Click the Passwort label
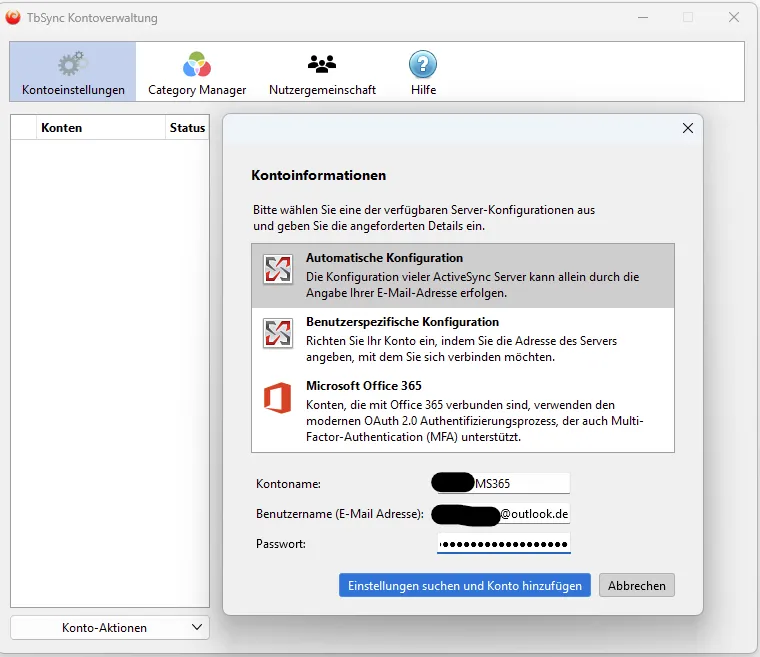Screen dimensions: 760x657 tap(281, 544)
